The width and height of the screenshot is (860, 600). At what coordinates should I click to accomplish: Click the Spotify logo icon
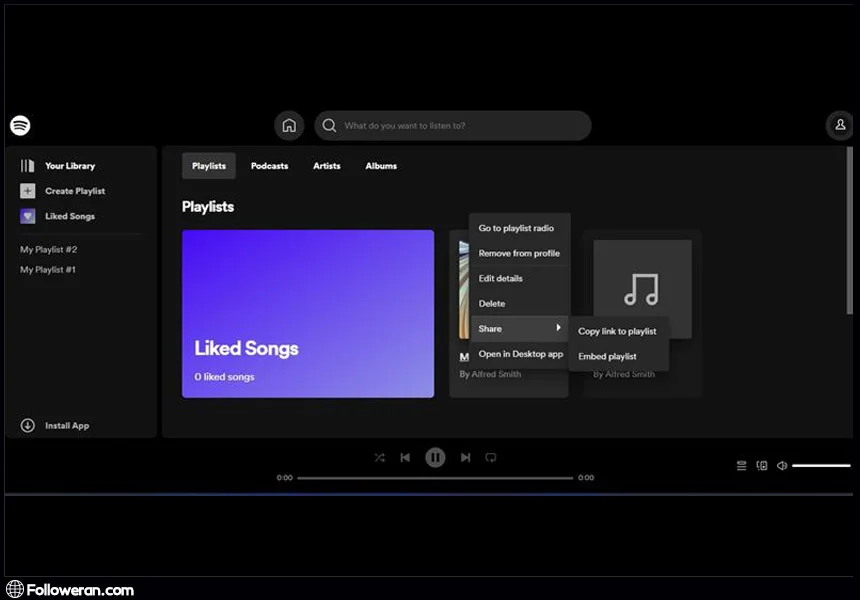(x=20, y=125)
